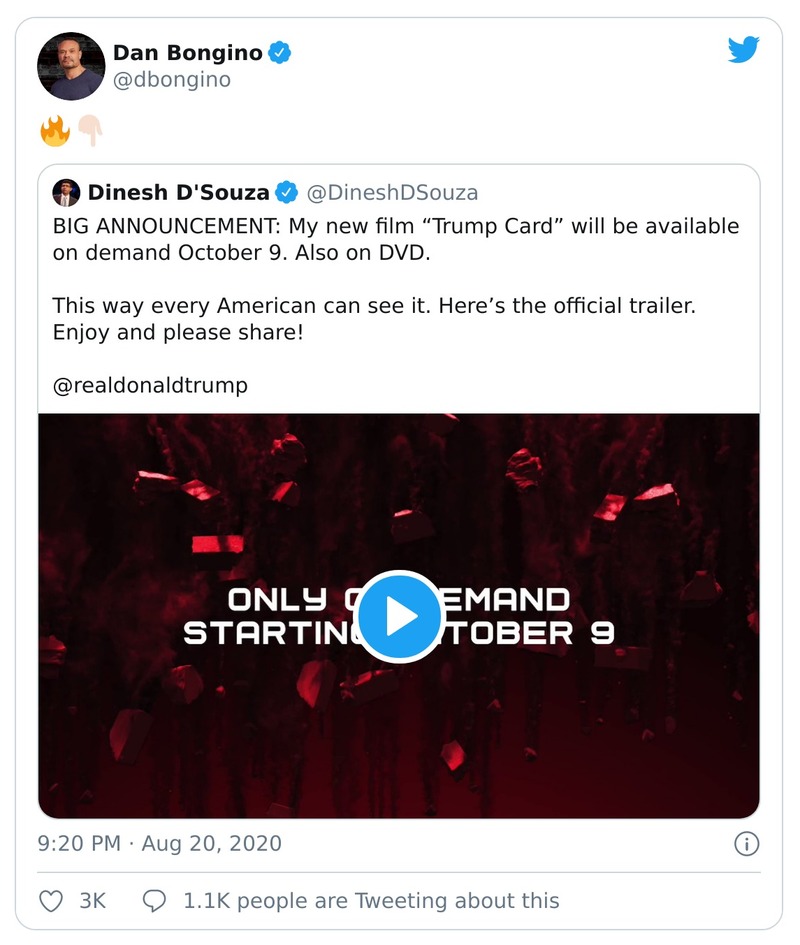
Task: Click Dinesh D'Souza's verified badge
Action: click(287, 192)
